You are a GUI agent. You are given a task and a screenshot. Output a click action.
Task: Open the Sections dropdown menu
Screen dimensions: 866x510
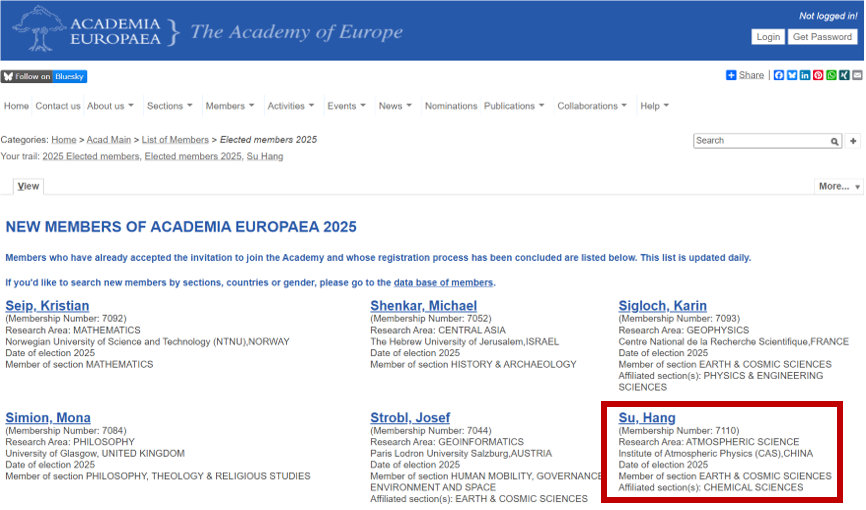pyautogui.click(x=170, y=106)
